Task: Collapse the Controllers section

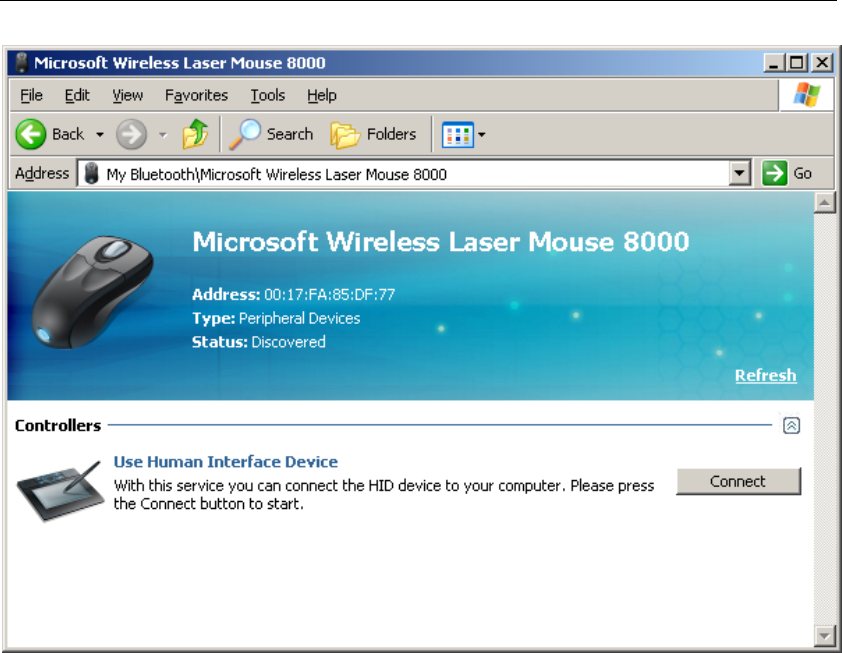Action: click(x=791, y=425)
